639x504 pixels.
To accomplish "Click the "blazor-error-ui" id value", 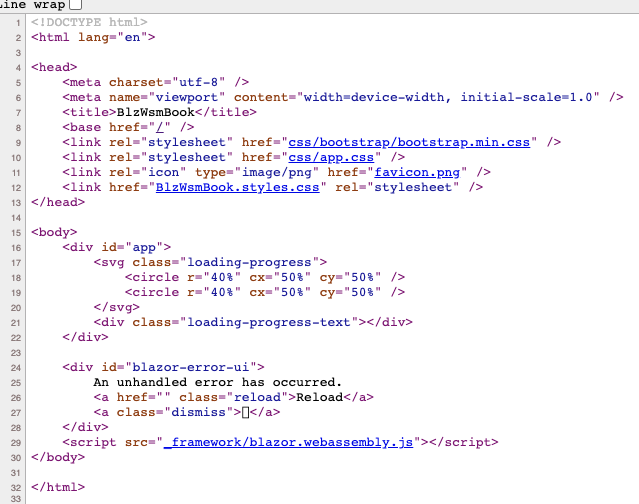I will point(190,367).
